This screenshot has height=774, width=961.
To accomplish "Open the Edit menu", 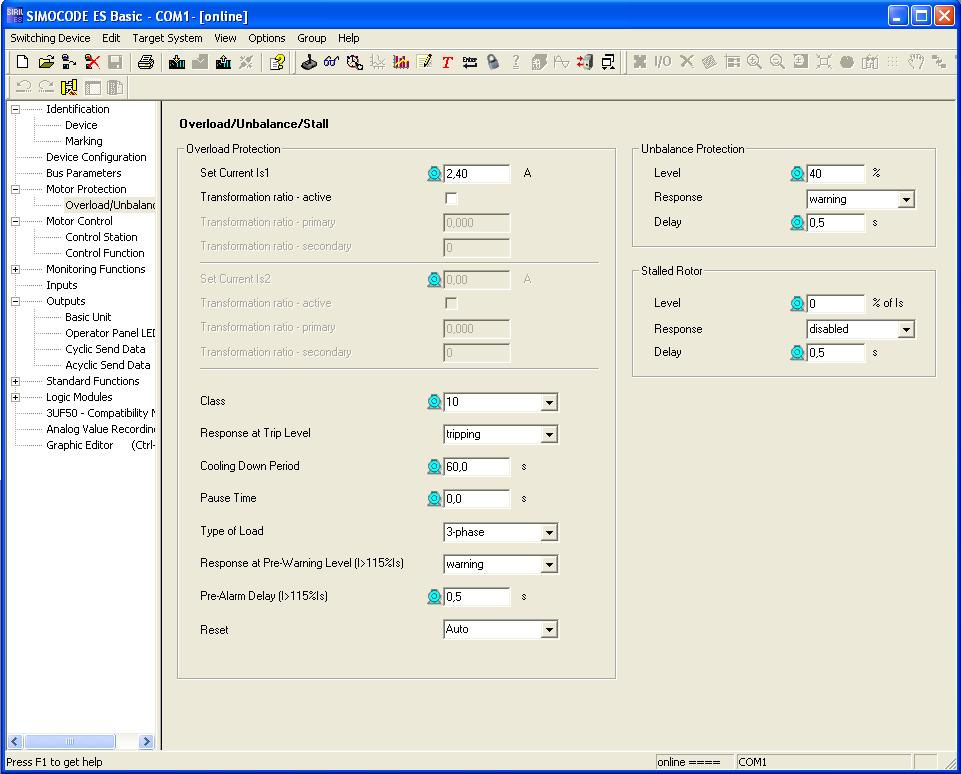I will pyautogui.click(x=111, y=38).
